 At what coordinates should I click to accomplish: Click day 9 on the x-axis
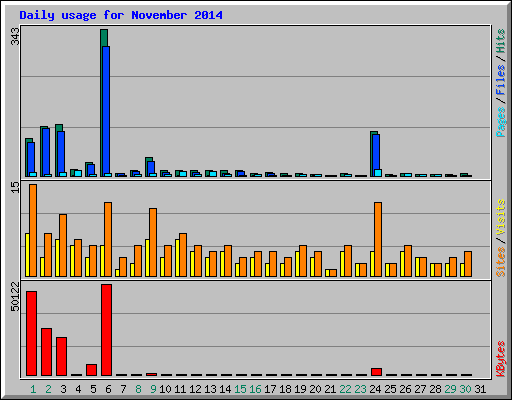pos(153,389)
